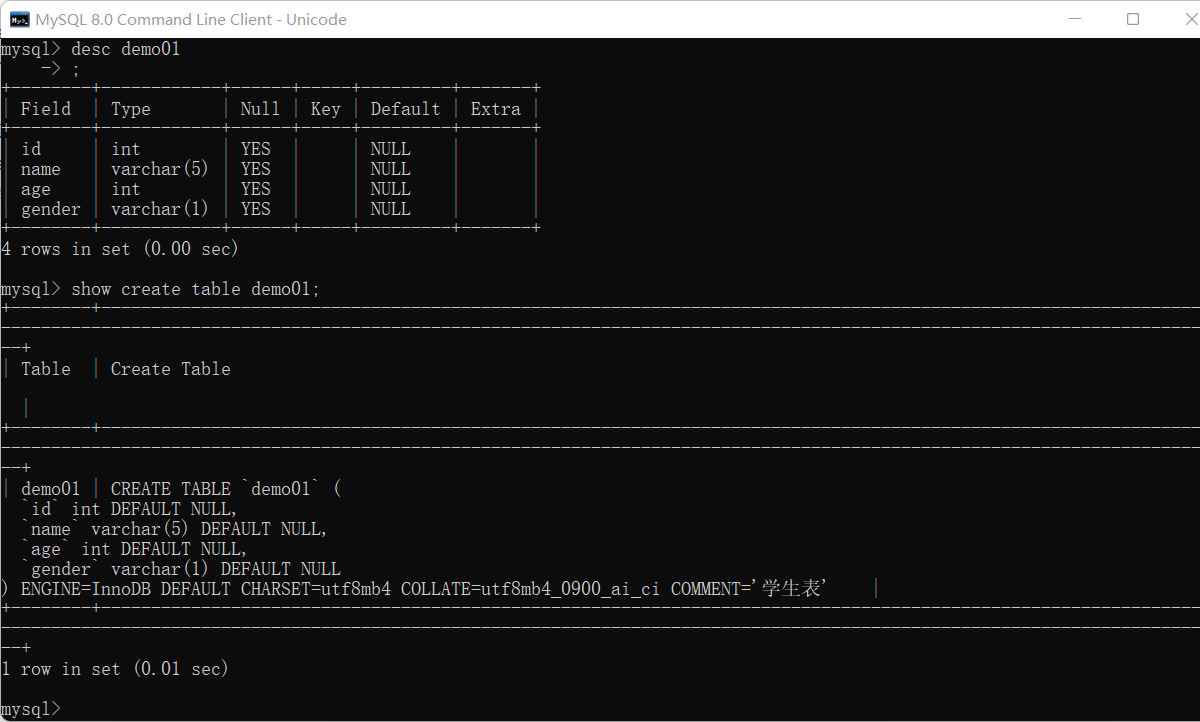The image size is (1200, 722).
Task: Click the Field column header
Action: [x=46, y=108]
